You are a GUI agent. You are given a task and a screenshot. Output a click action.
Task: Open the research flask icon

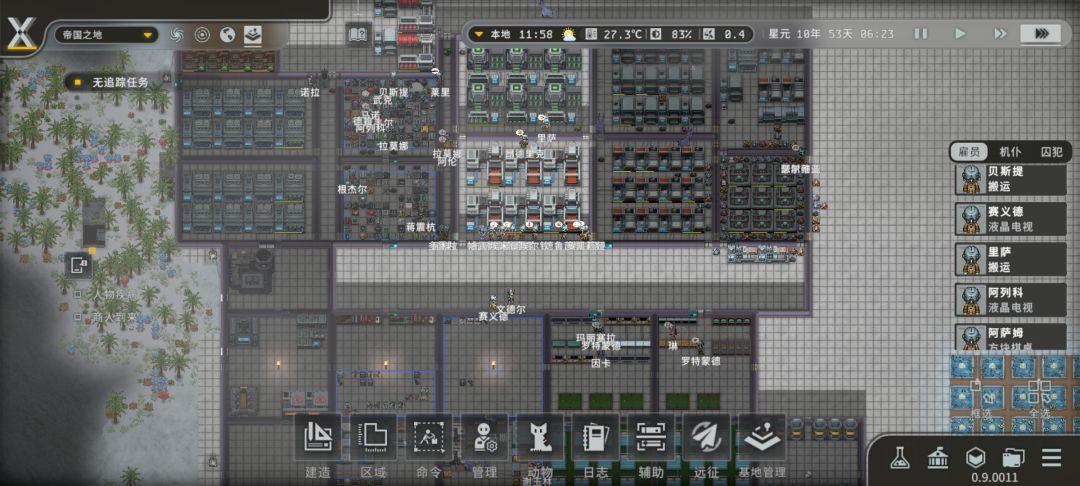point(899,458)
